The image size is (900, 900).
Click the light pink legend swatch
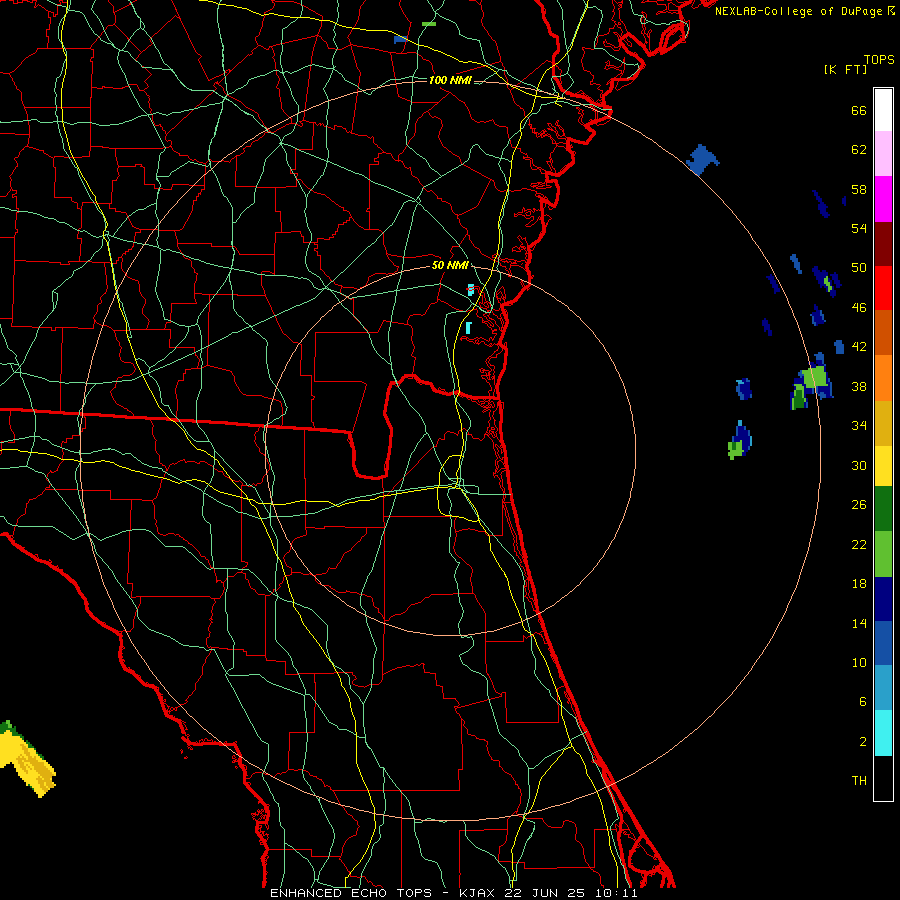point(883,153)
